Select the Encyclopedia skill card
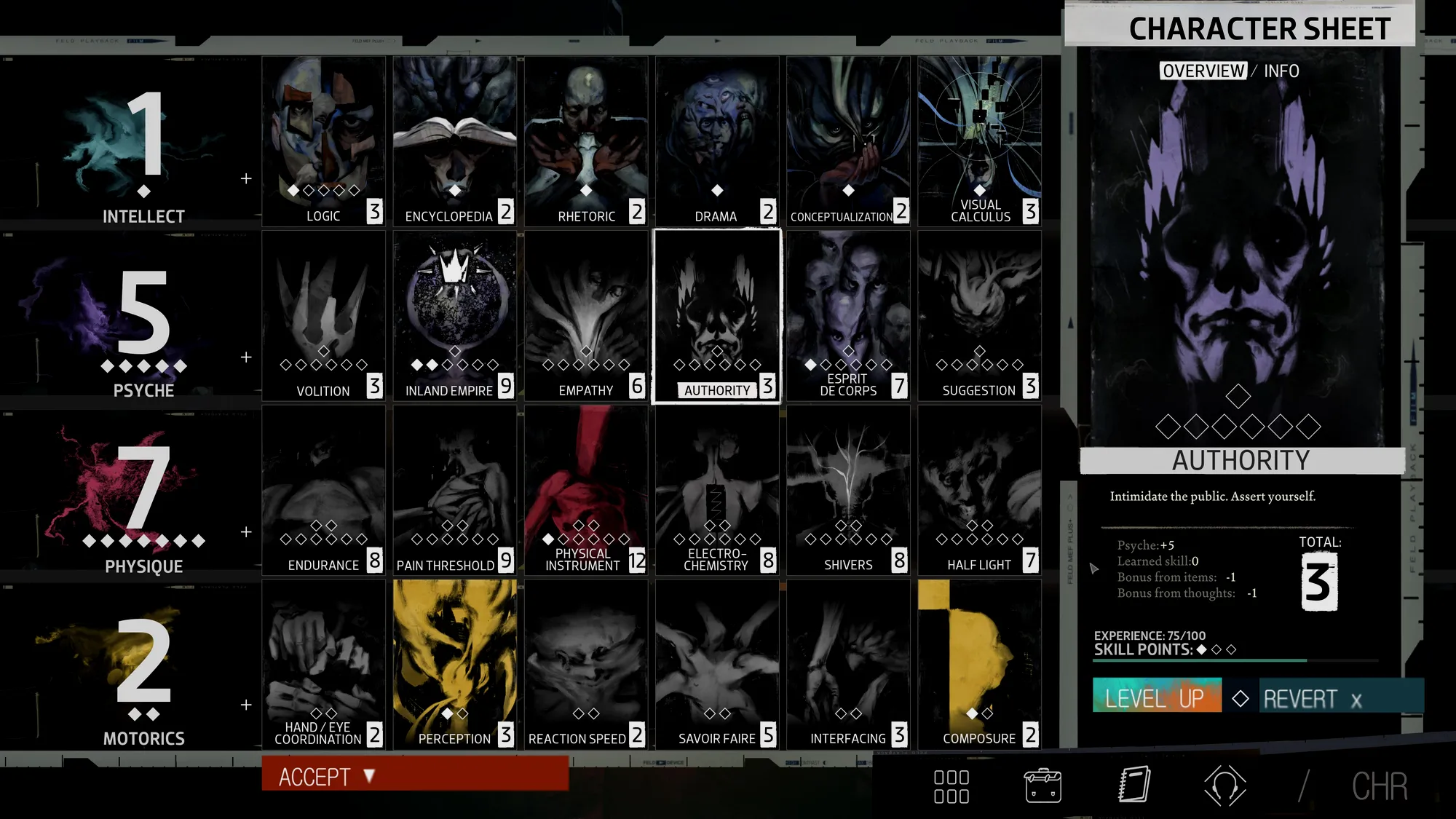 pos(455,141)
